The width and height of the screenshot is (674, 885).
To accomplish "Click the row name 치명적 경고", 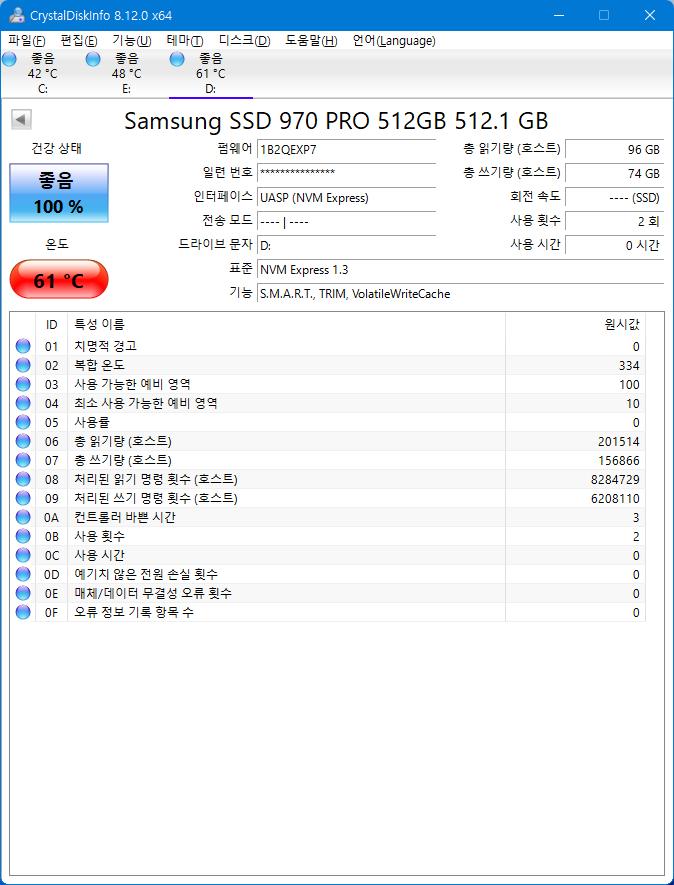I will pyautogui.click(x=105, y=345).
